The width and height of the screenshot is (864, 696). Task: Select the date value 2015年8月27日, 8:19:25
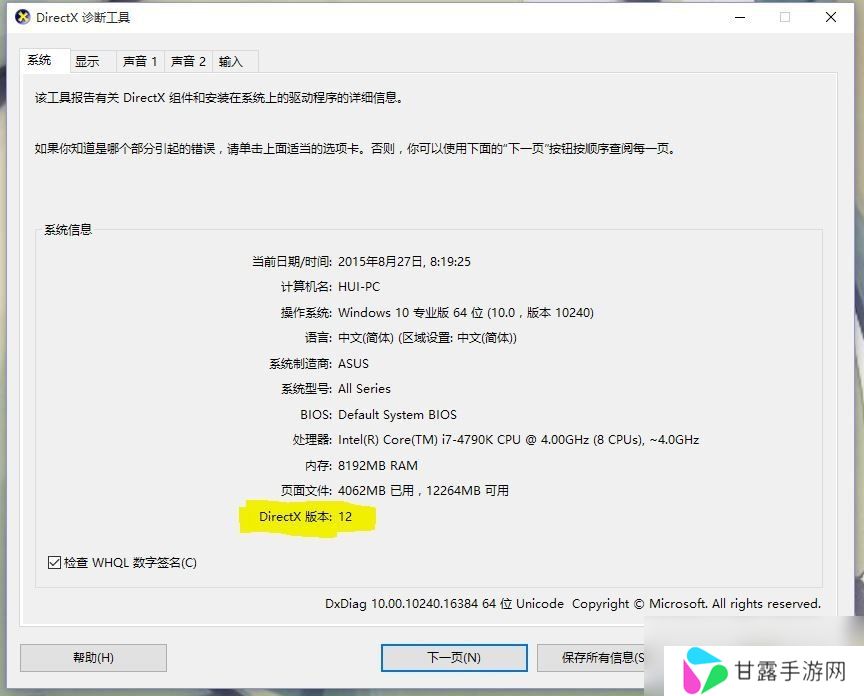404,261
